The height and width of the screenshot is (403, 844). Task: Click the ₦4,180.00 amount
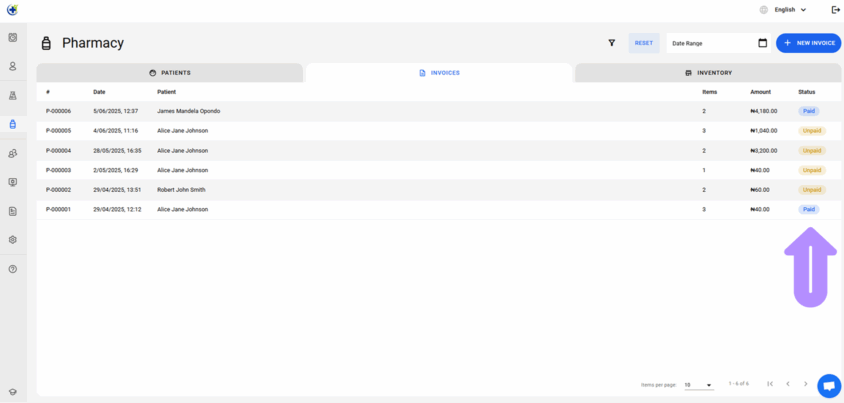[764, 111]
